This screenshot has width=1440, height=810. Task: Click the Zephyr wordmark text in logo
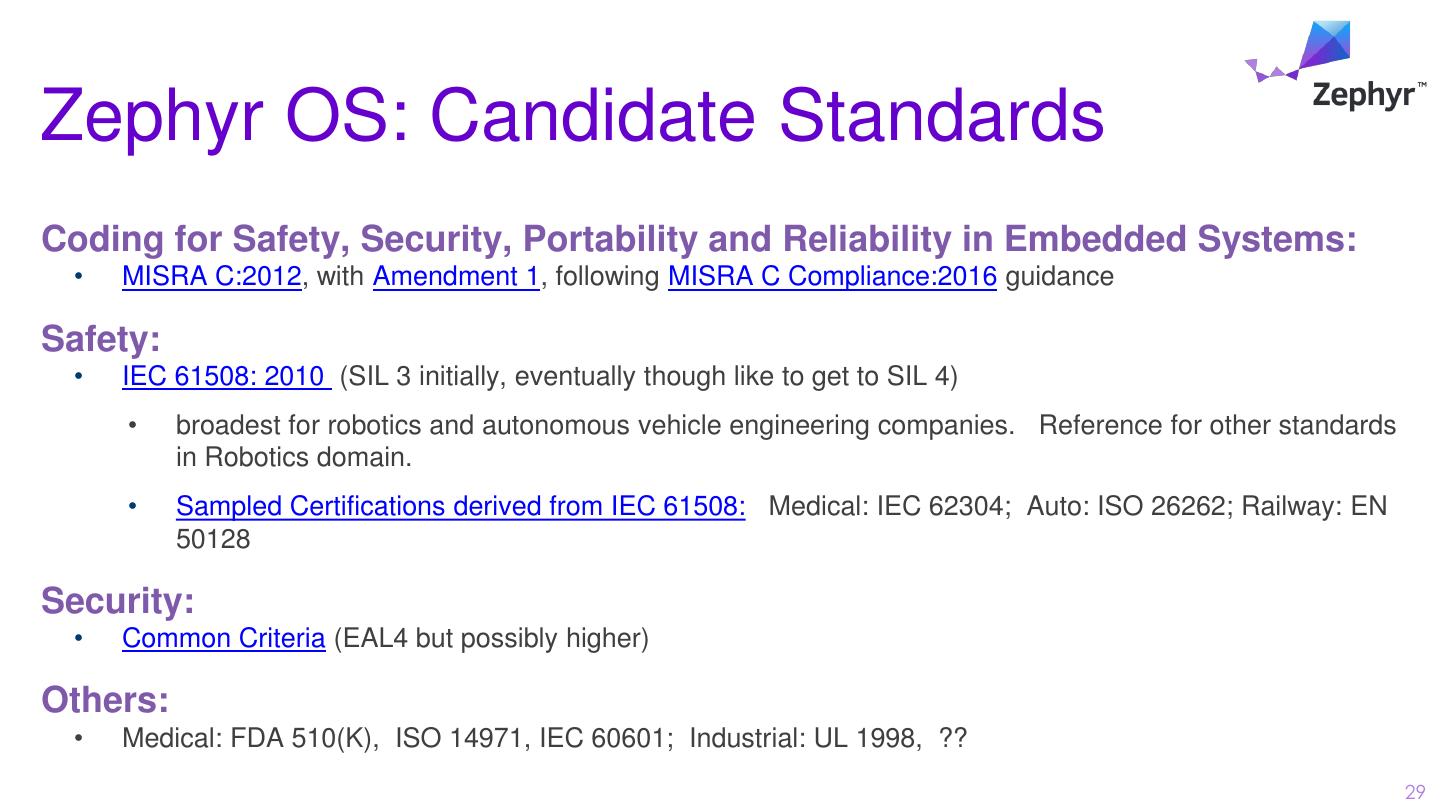click(x=1362, y=96)
